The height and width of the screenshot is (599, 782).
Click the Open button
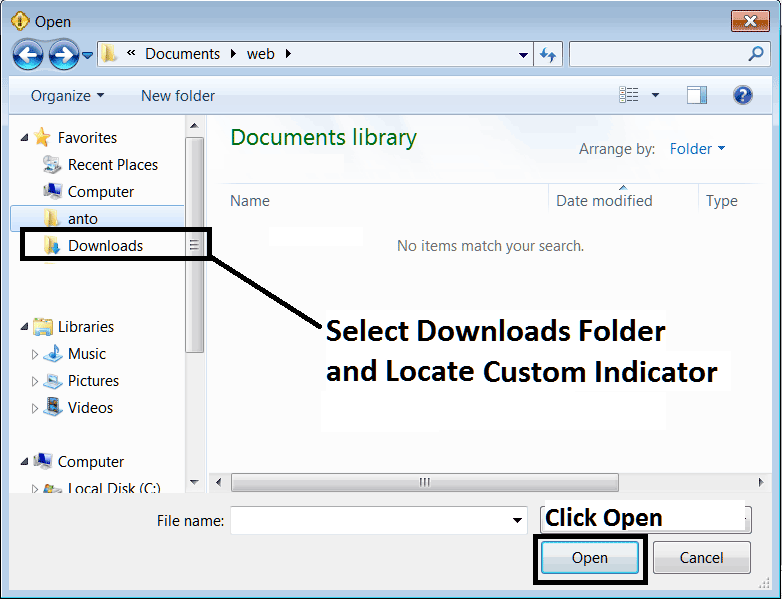(589, 558)
